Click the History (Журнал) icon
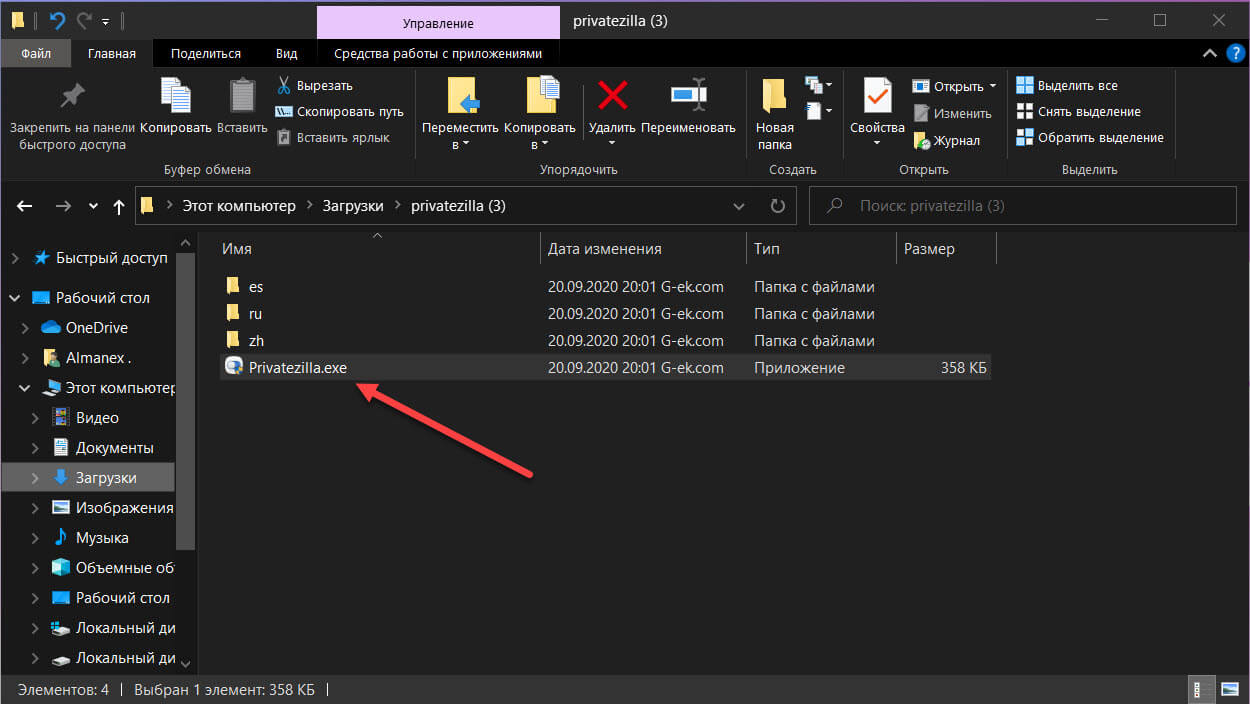 coord(922,141)
